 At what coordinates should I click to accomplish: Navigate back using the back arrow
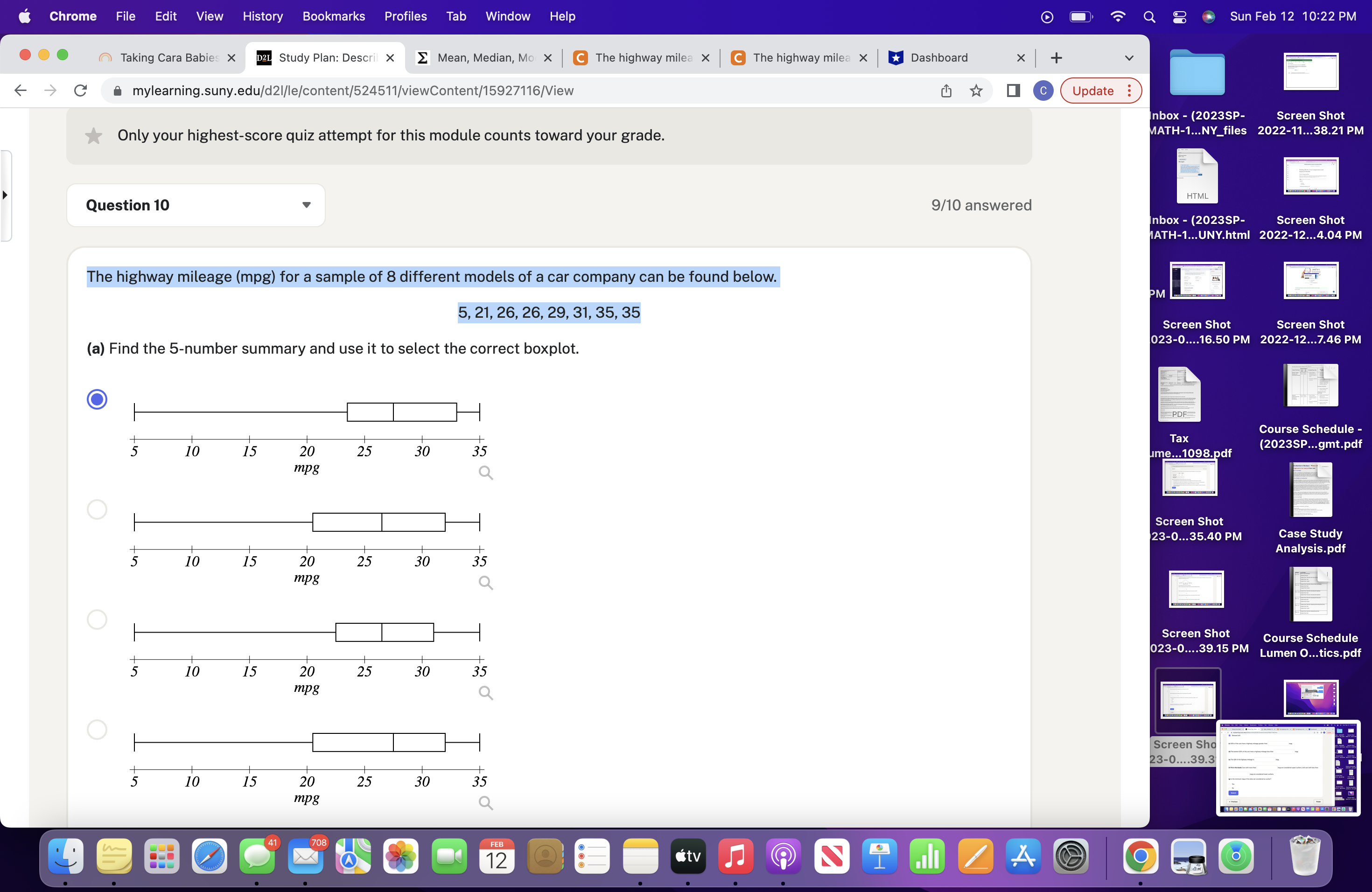point(20,91)
